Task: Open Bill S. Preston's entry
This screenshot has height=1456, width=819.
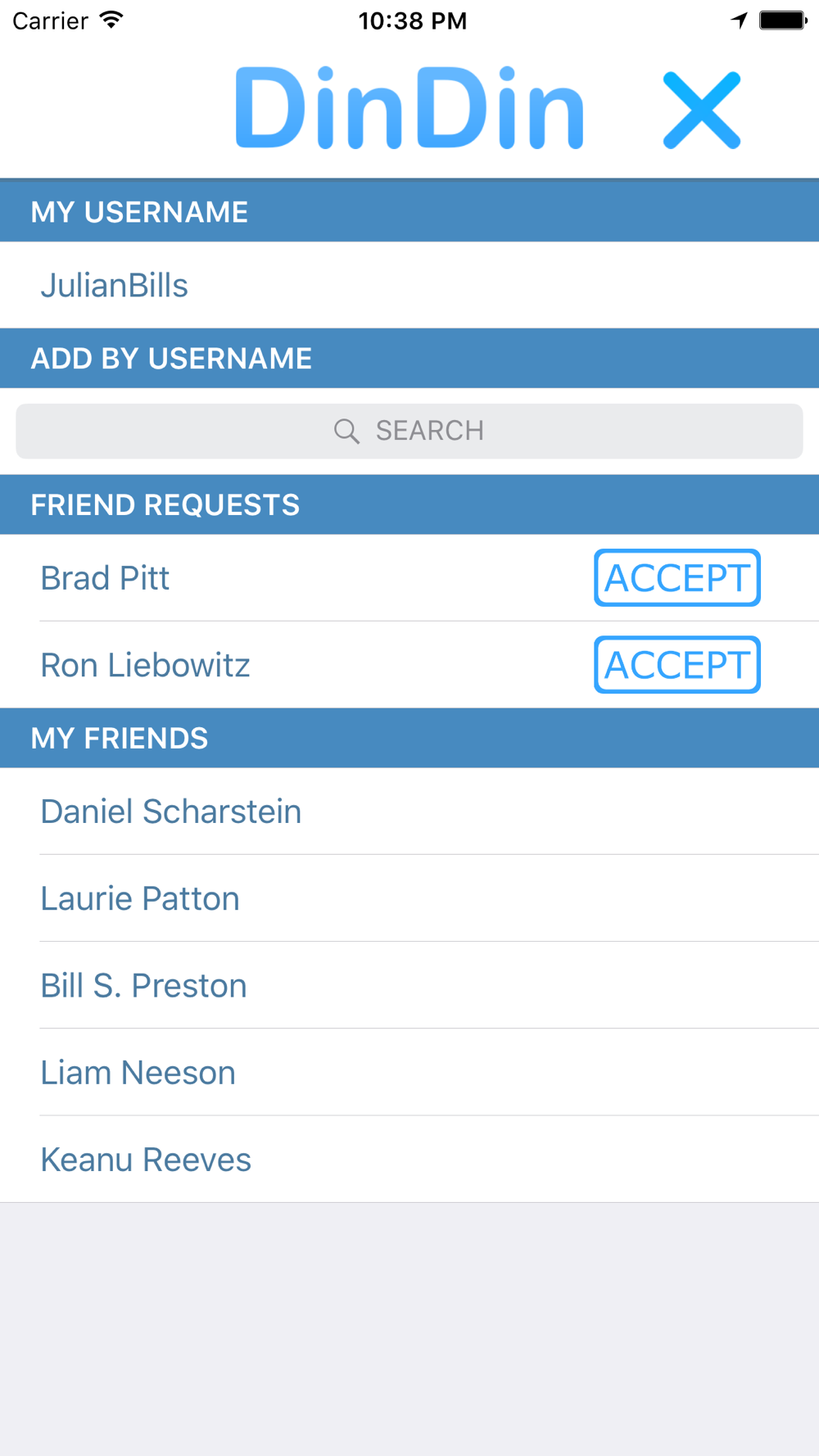Action: (409, 985)
